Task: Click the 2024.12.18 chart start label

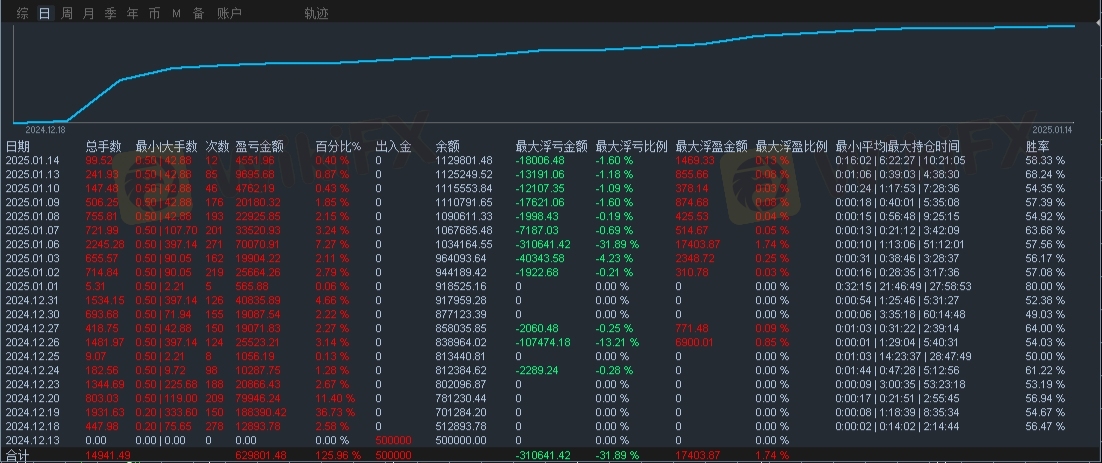Action: [45, 129]
